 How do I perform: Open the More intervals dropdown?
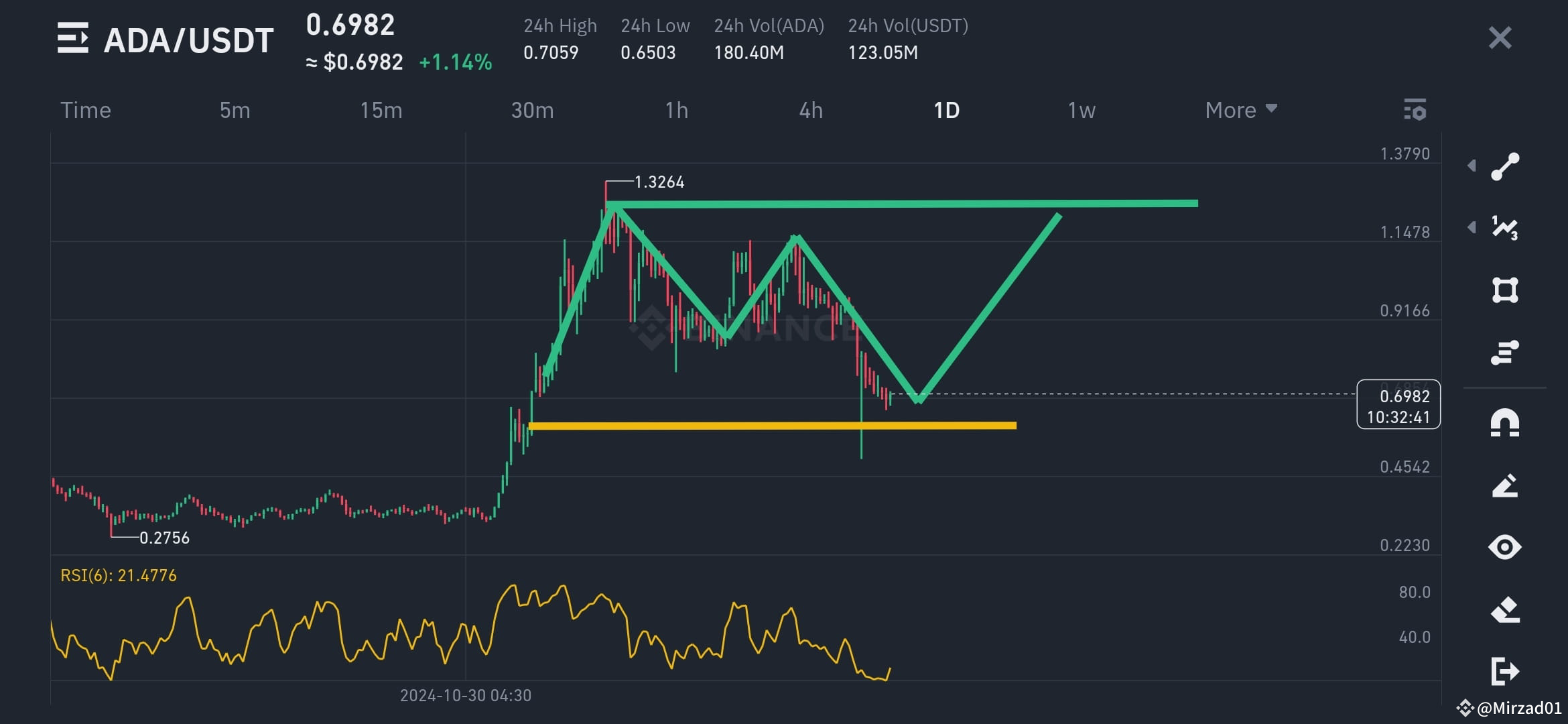coord(1241,110)
